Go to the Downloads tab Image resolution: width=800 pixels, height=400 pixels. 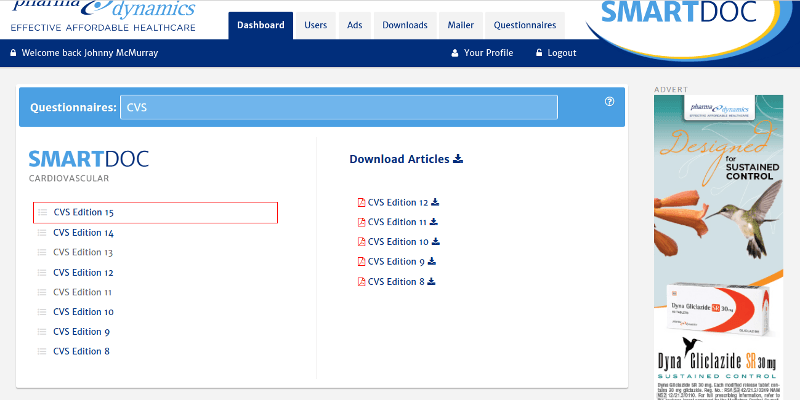pyautogui.click(x=405, y=25)
